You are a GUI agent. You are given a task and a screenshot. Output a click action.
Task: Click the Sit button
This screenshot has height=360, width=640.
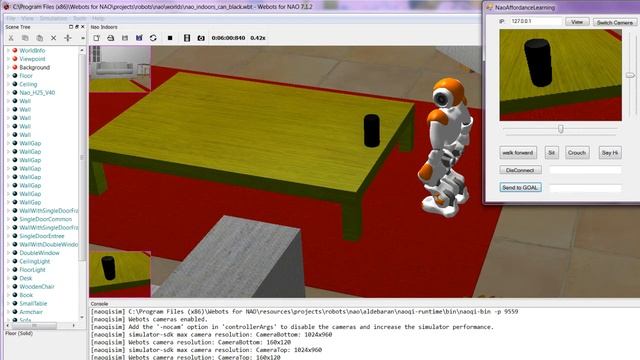[551, 153]
